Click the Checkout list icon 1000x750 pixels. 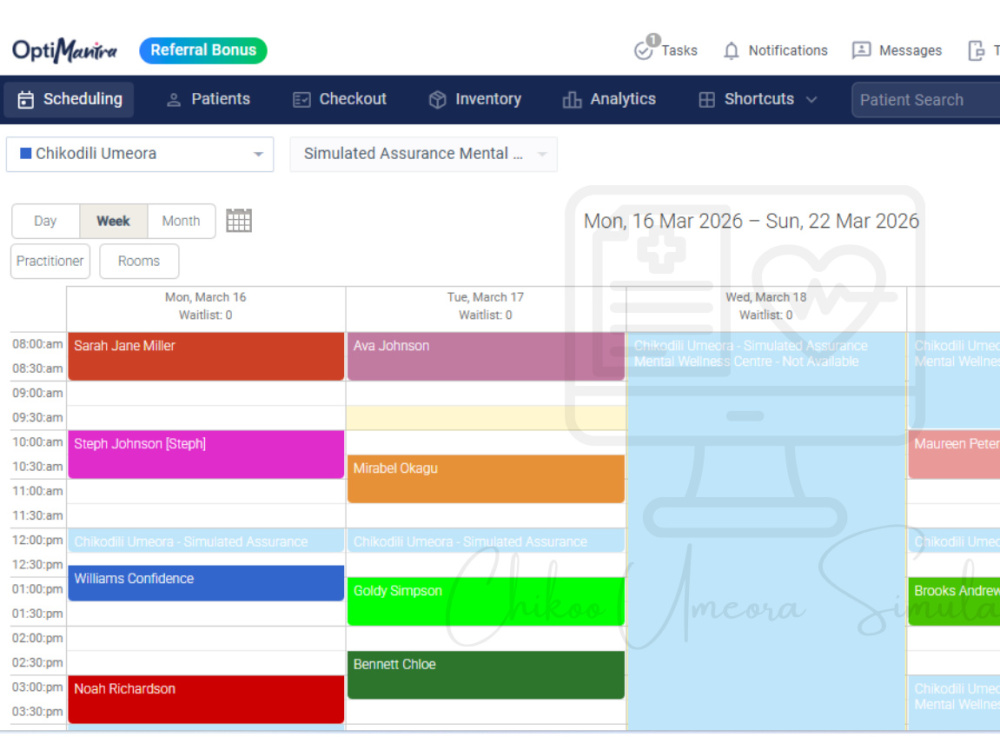(302, 100)
